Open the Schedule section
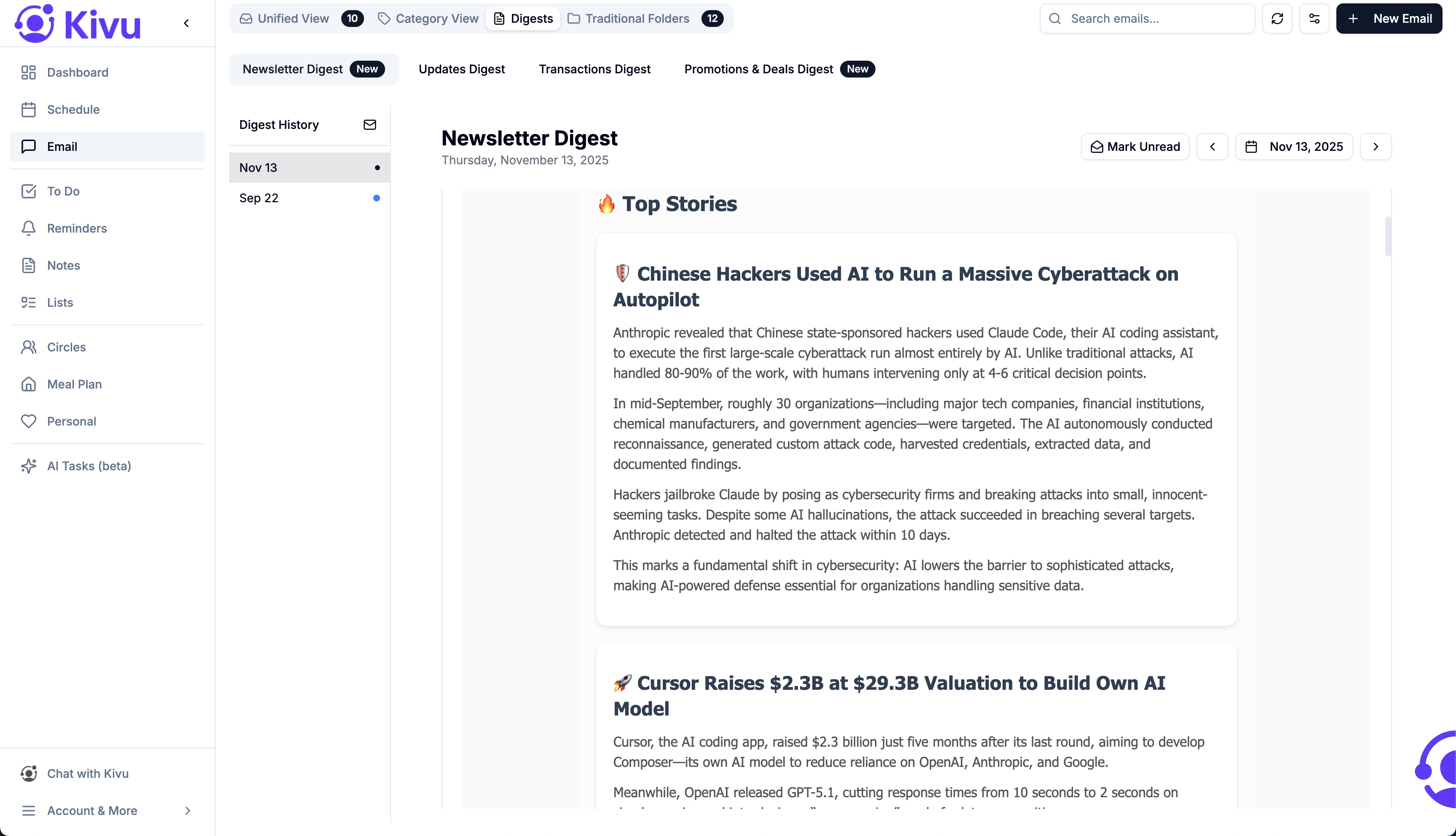Image resolution: width=1456 pixels, height=836 pixels. coord(73,109)
